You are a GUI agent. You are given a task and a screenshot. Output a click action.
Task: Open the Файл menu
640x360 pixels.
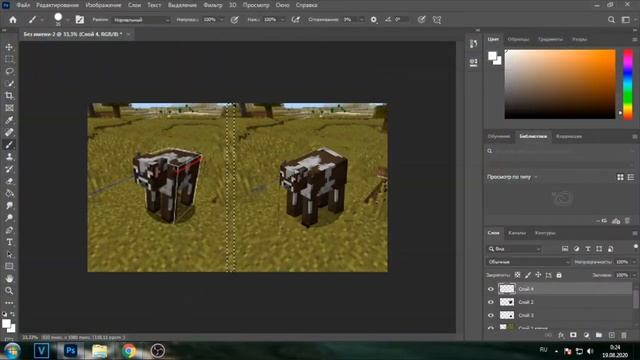[23, 5]
